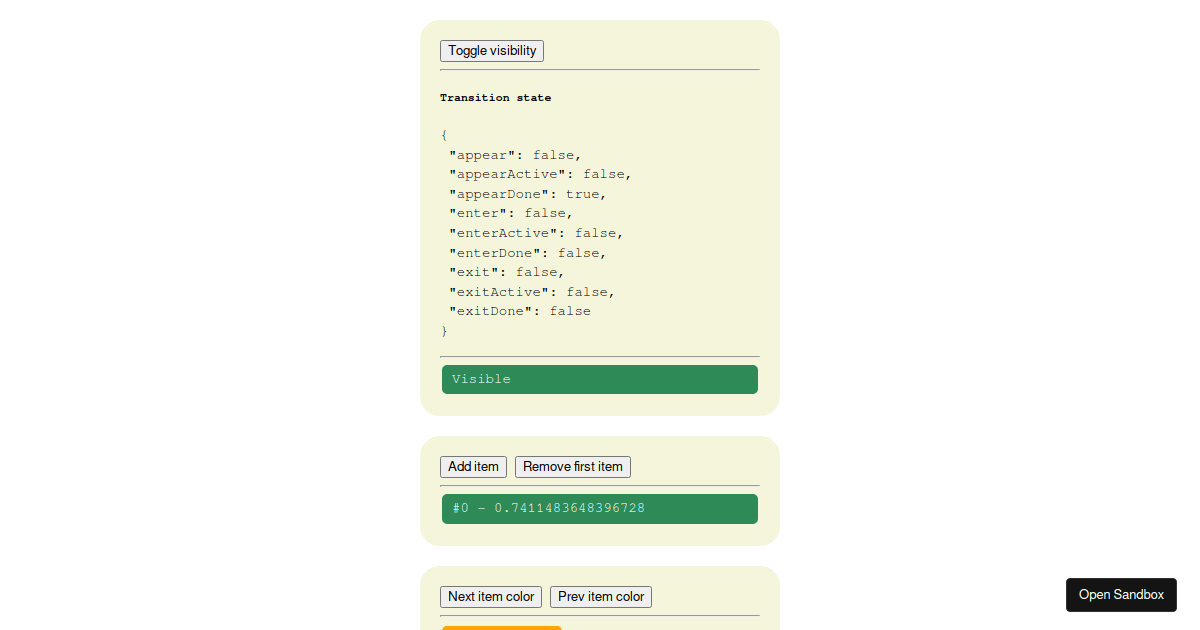
Task: Open the sandbox via Open Sandbox button
Action: (x=1121, y=594)
